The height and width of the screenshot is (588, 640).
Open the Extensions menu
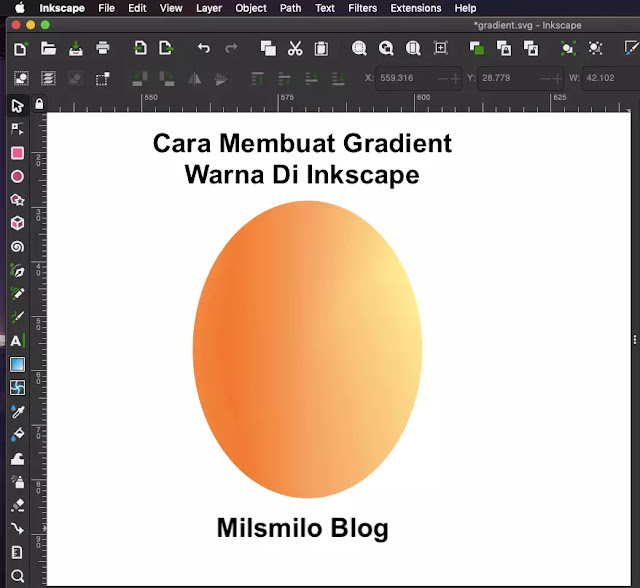[x=416, y=8]
